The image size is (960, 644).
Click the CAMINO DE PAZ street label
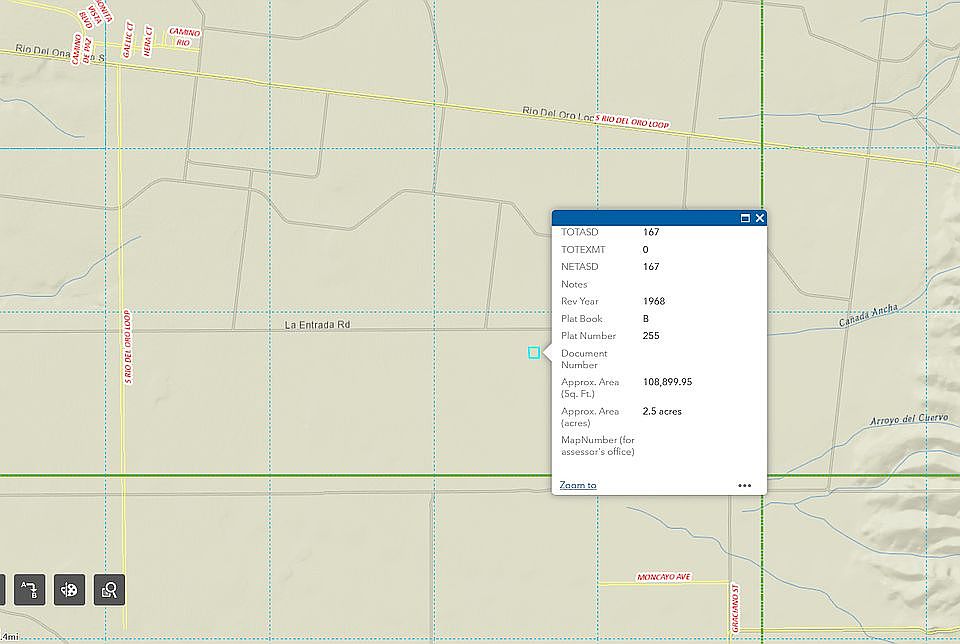[x=81, y=49]
